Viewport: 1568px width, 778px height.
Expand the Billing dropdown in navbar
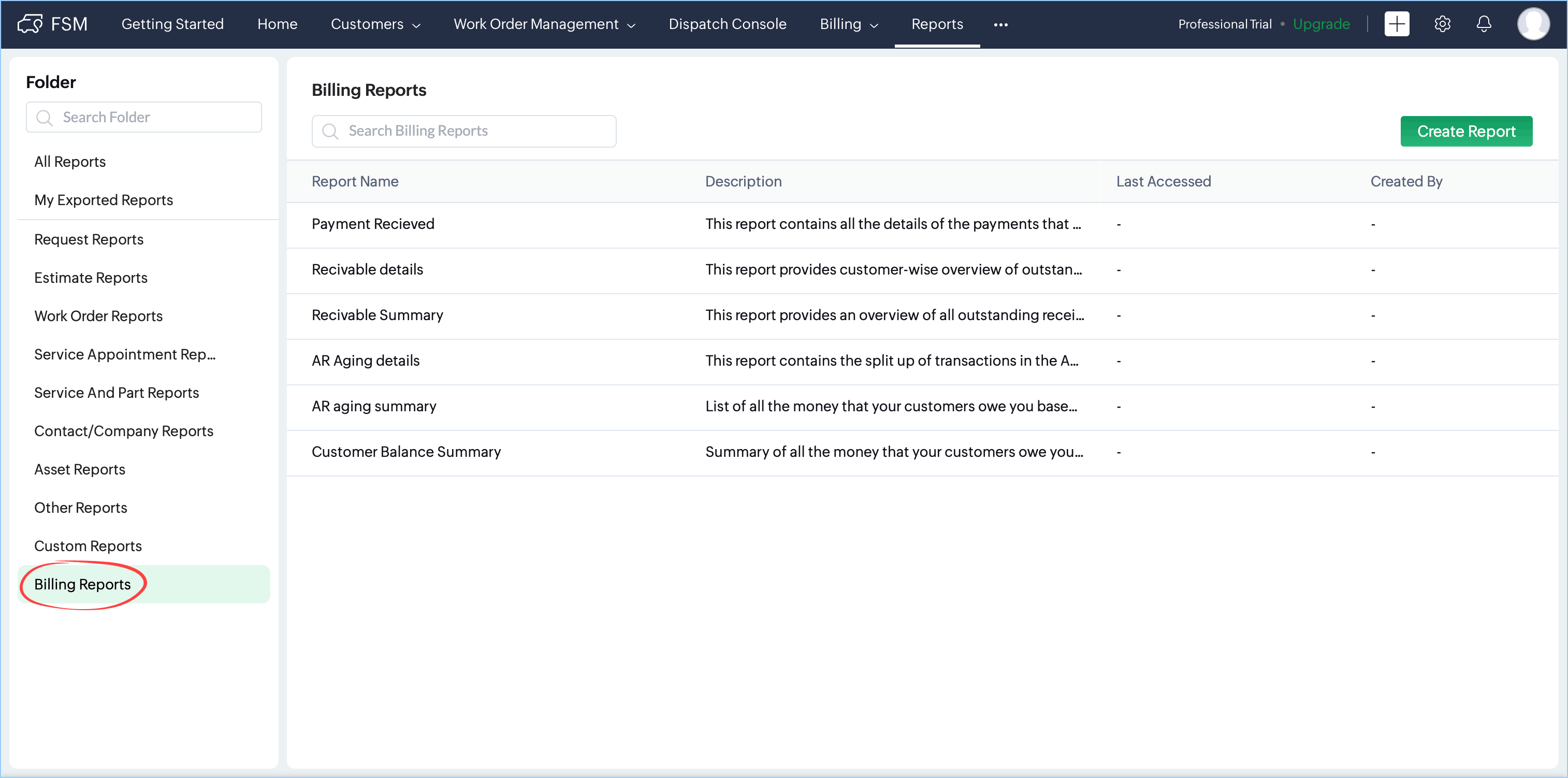(x=849, y=24)
